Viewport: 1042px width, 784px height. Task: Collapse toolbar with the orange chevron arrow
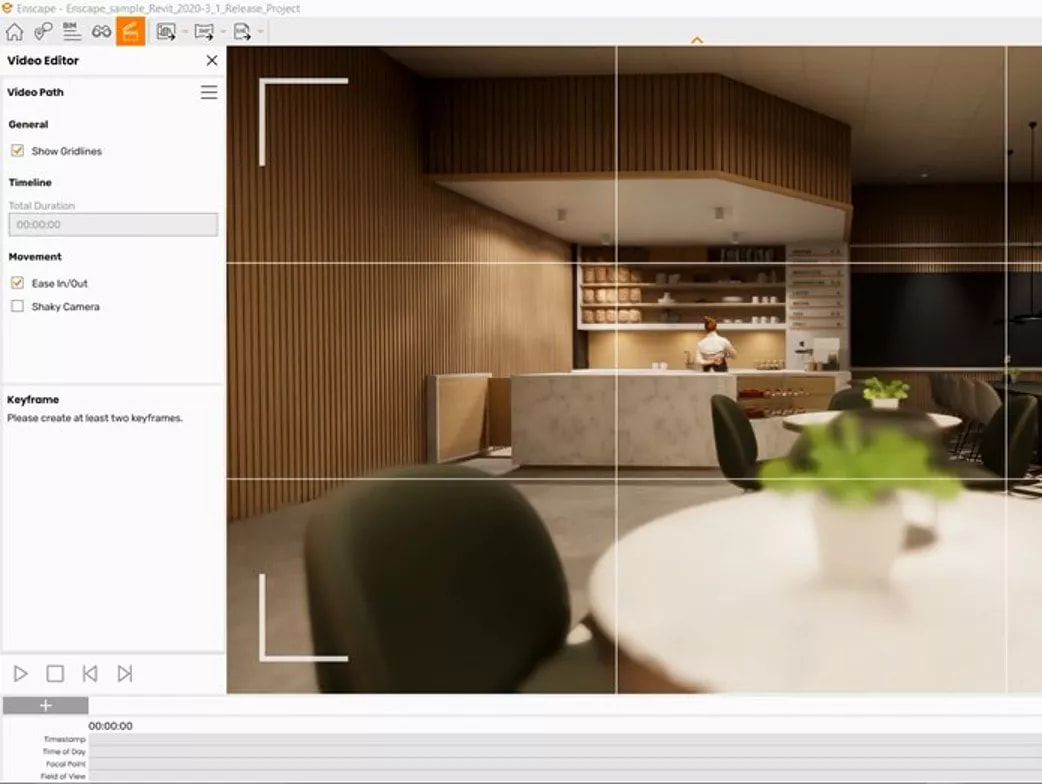point(696,41)
